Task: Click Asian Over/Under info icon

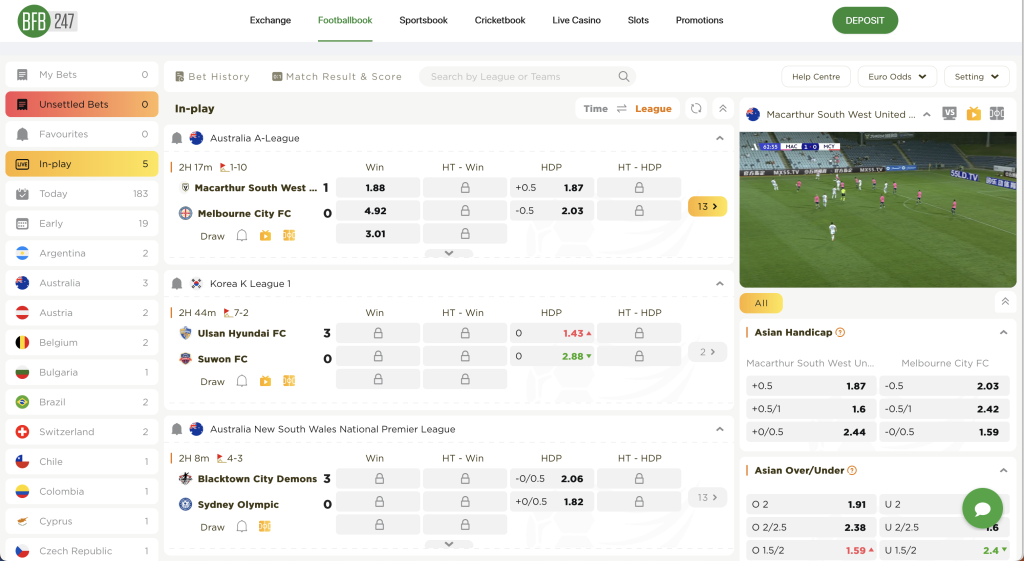Action: coord(852,470)
